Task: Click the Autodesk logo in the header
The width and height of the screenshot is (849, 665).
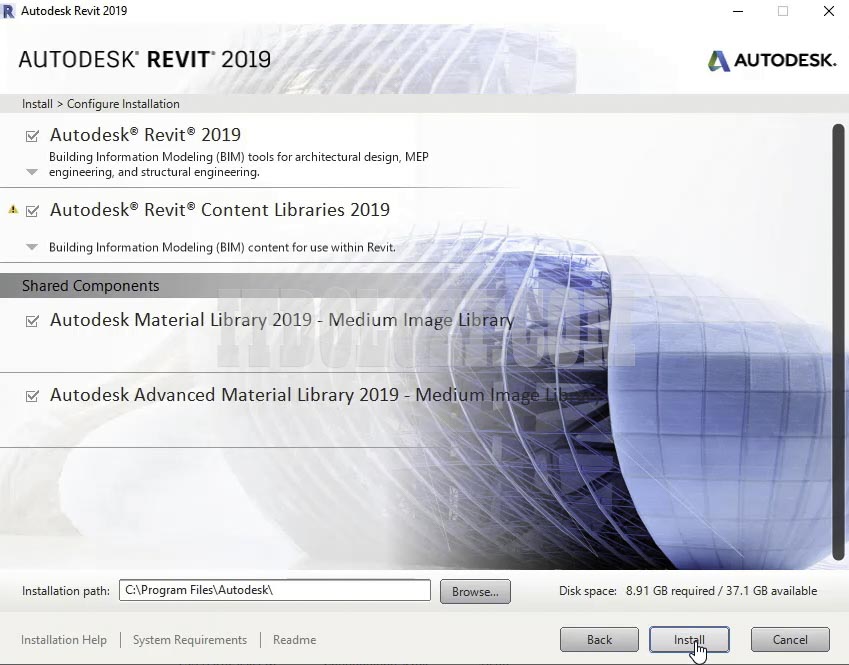Action: [771, 60]
